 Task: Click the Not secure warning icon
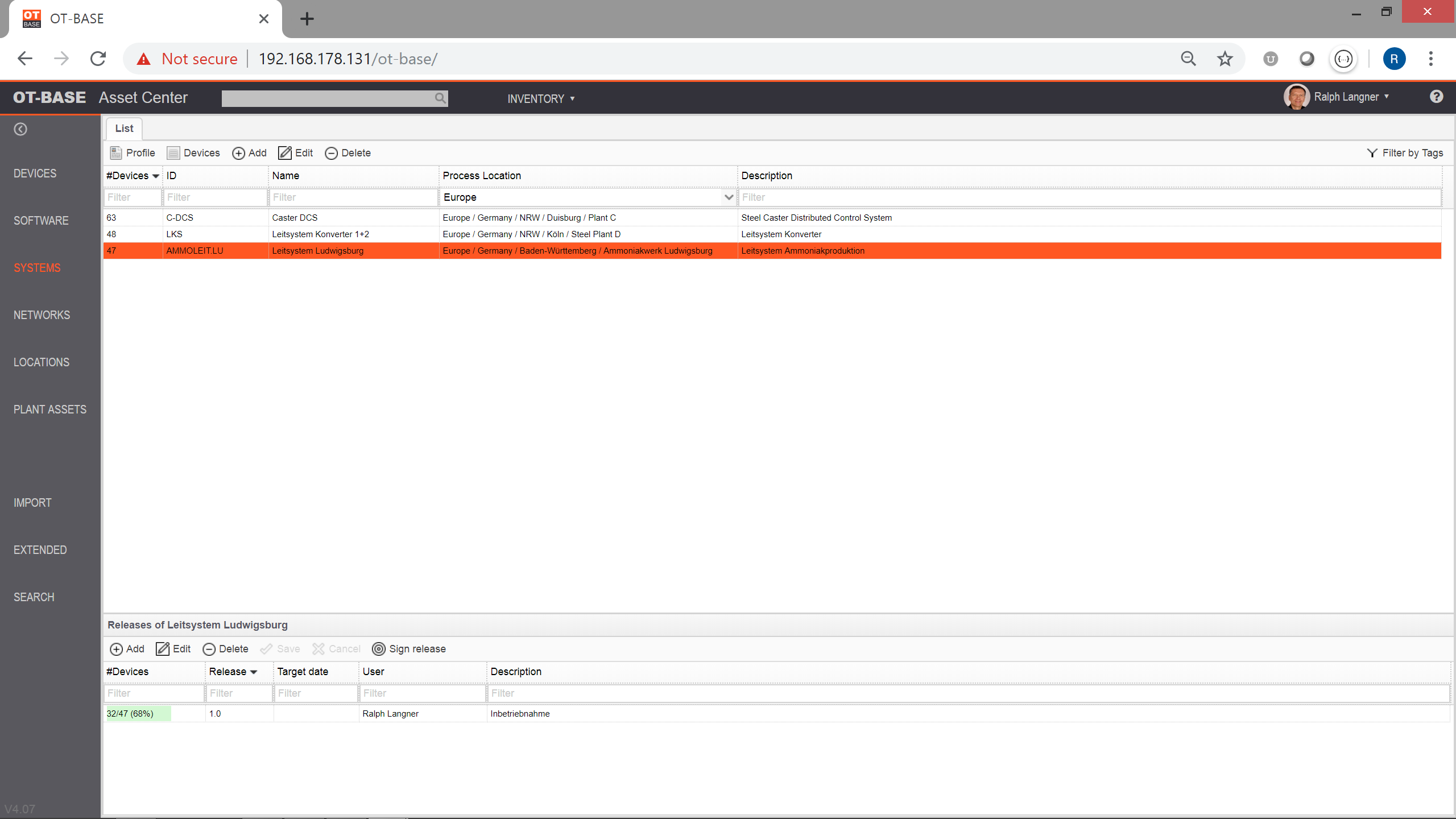click(x=143, y=59)
